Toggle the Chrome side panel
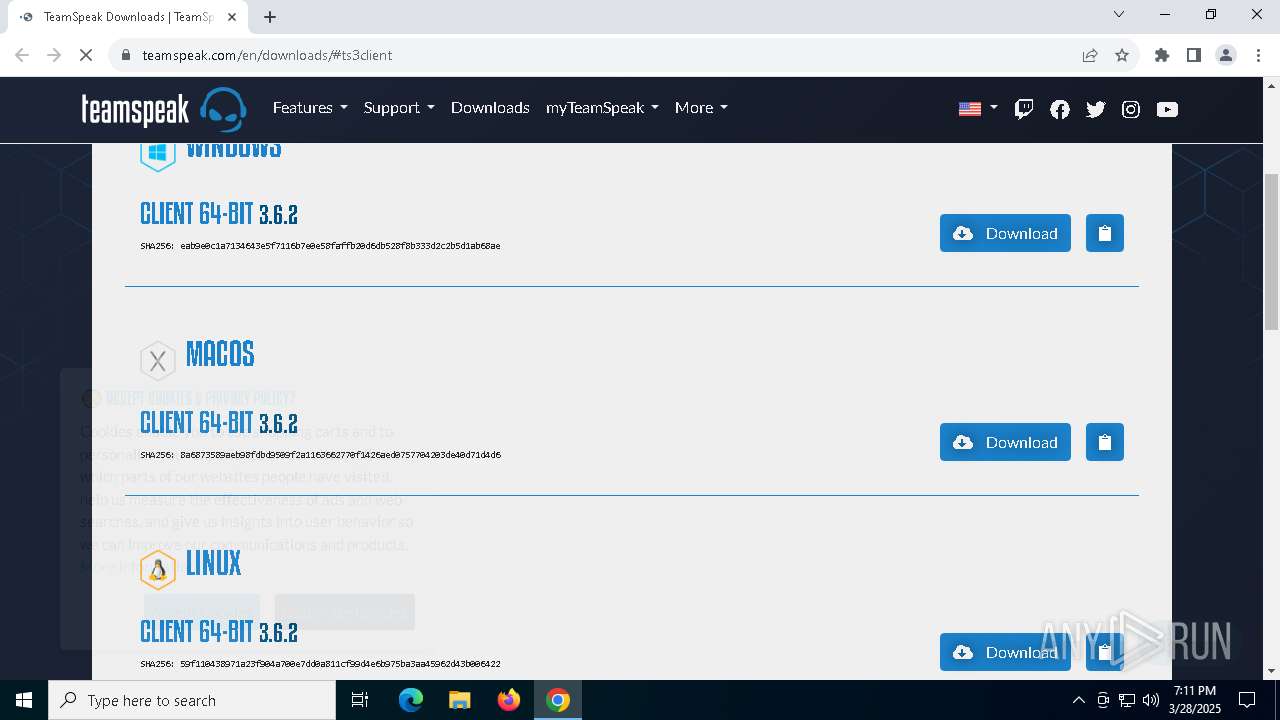The image size is (1280, 720). (1194, 55)
